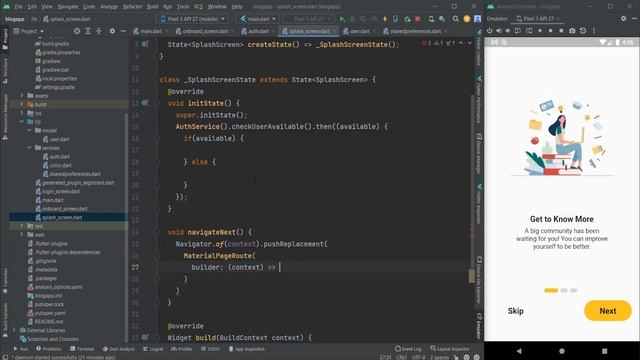
Task: Rotate emulator right
Action: (529, 31)
